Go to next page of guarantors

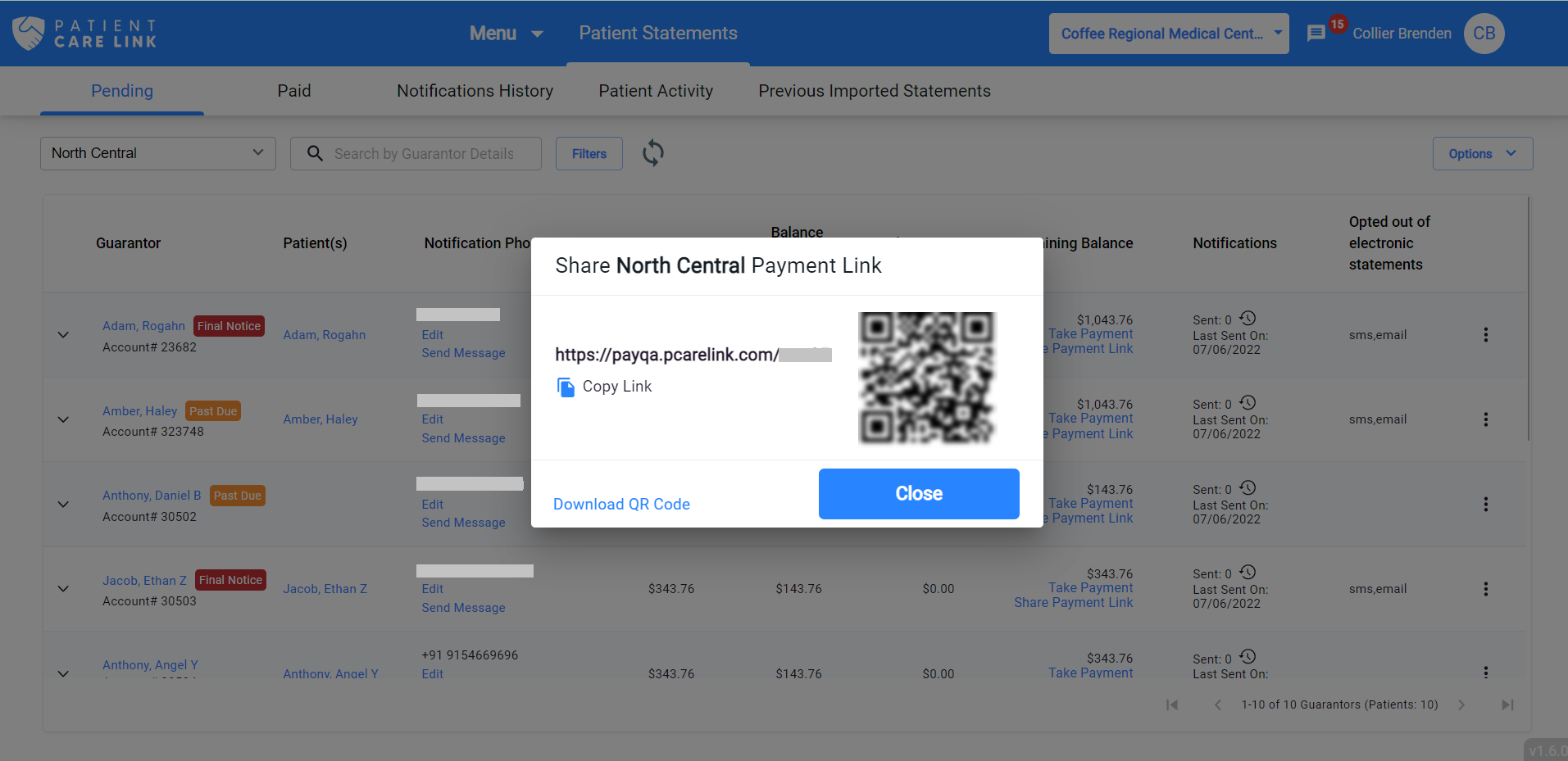[1461, 704]
